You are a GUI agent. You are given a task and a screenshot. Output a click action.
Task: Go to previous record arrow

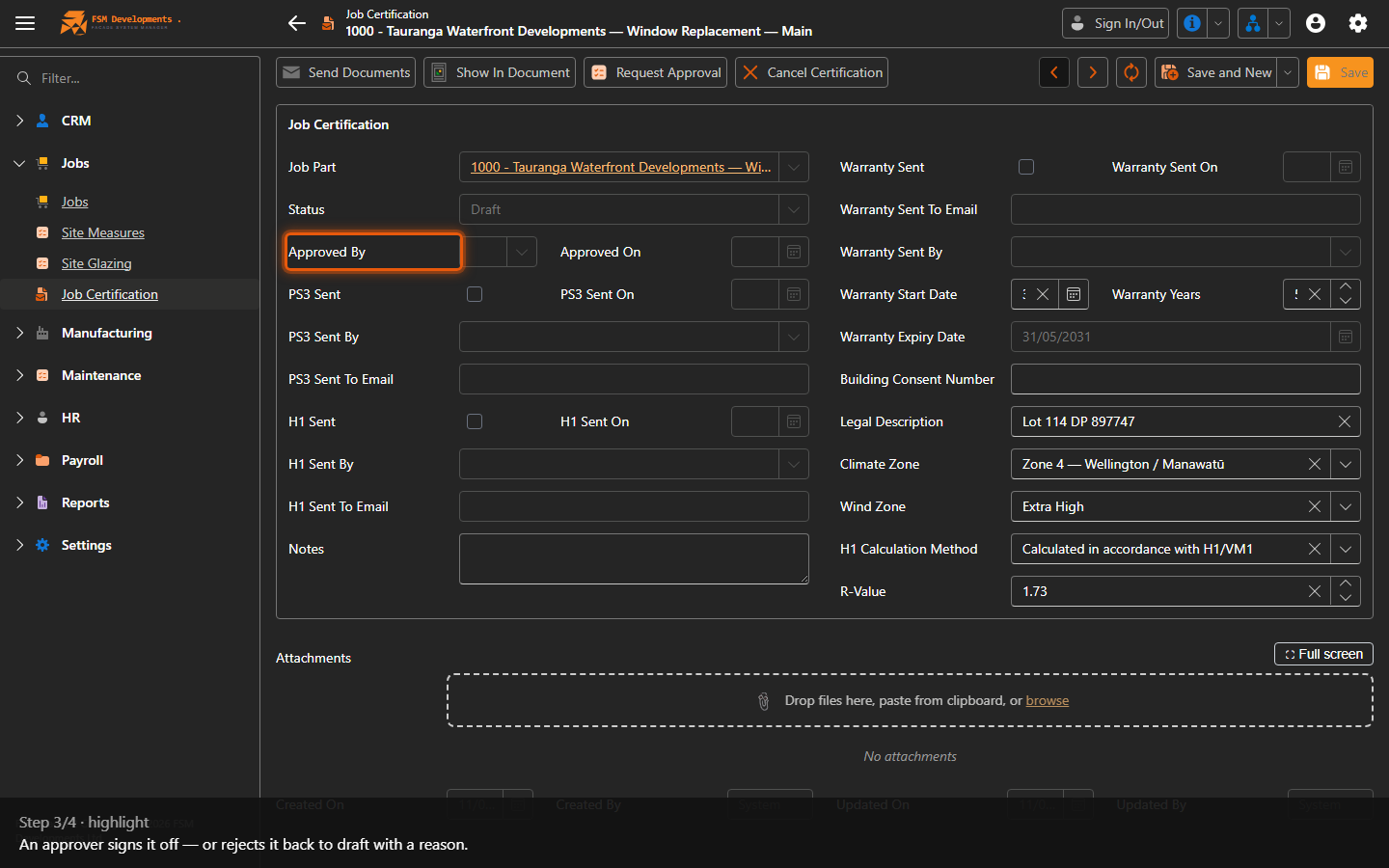pyautogui.click(x=1054, y=72)
